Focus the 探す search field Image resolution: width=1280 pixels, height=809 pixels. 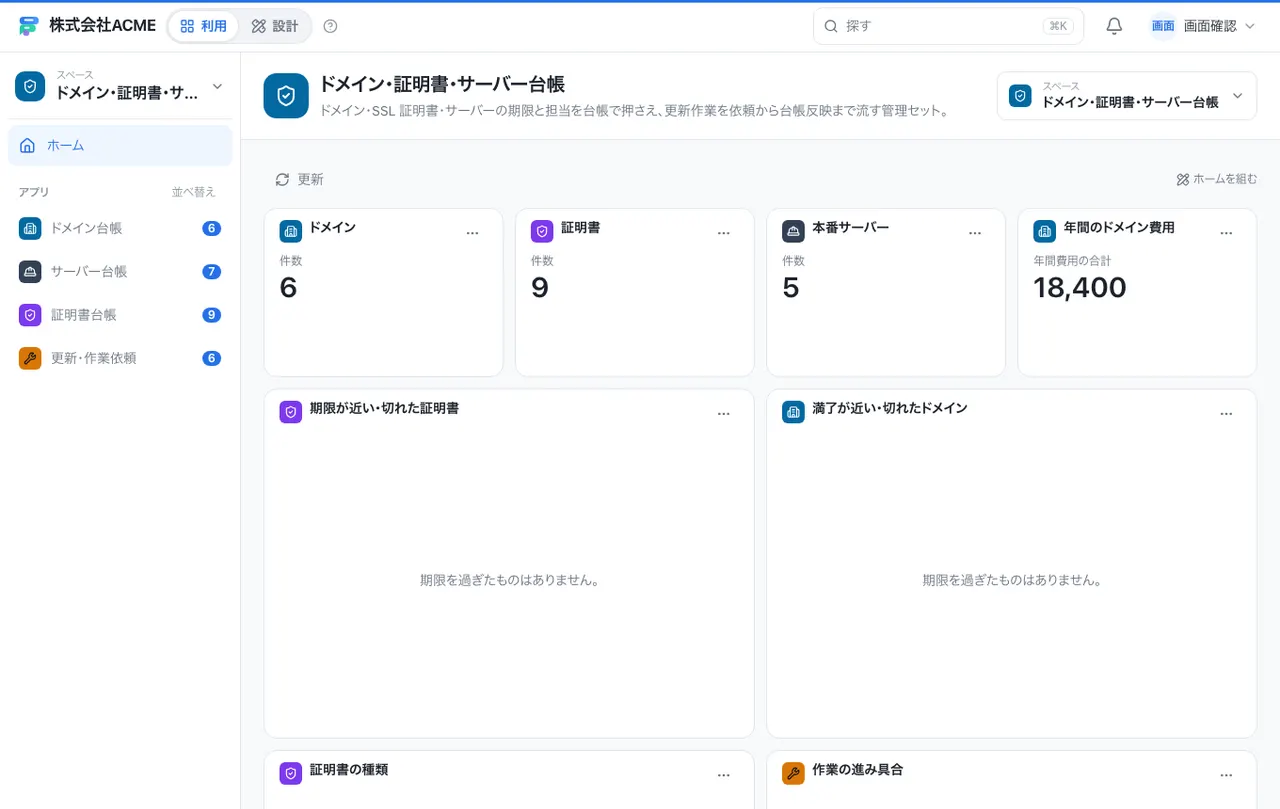point(948,26)
